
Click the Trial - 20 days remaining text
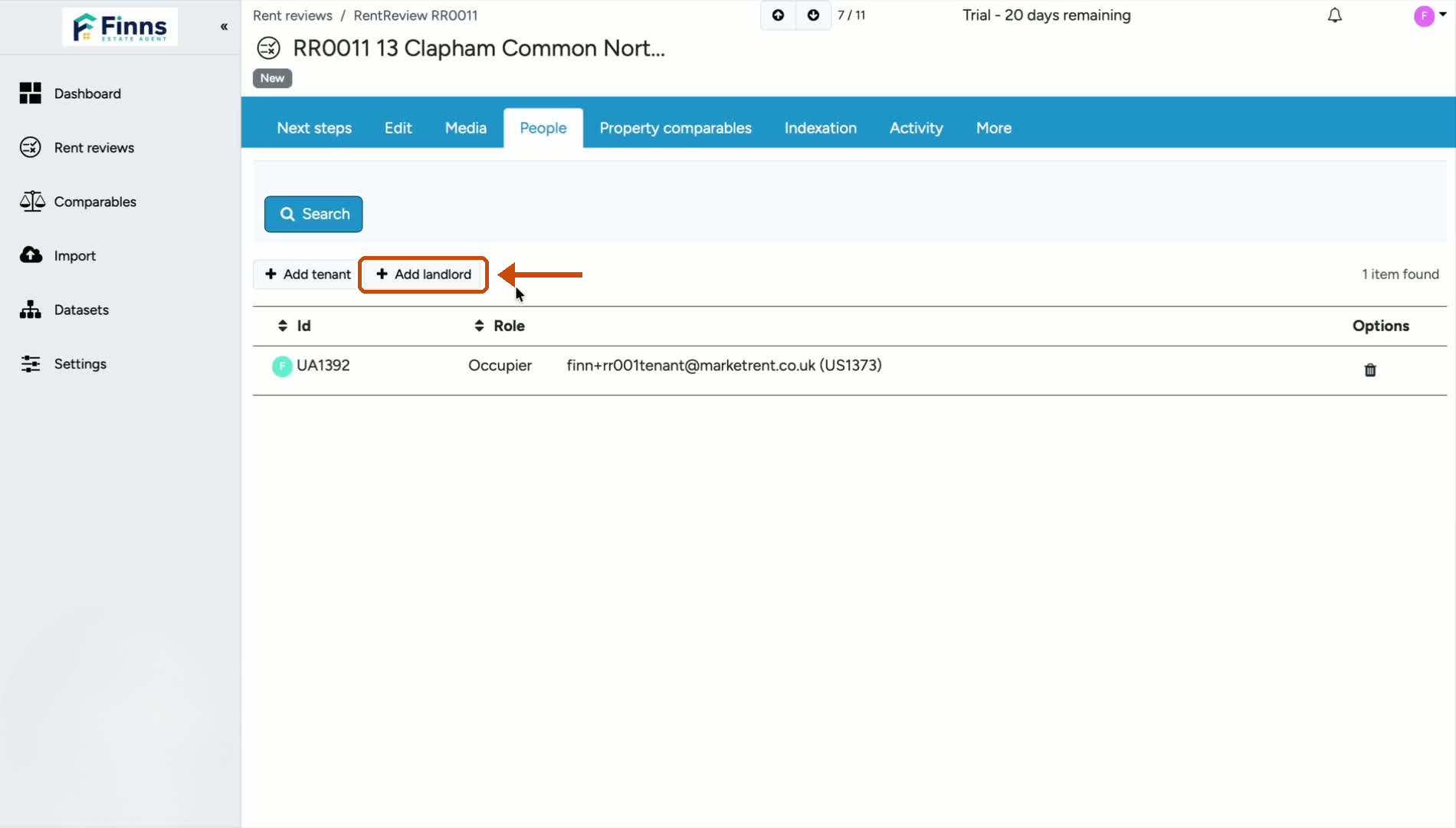pyautogui.click(x=1047, y=15)
